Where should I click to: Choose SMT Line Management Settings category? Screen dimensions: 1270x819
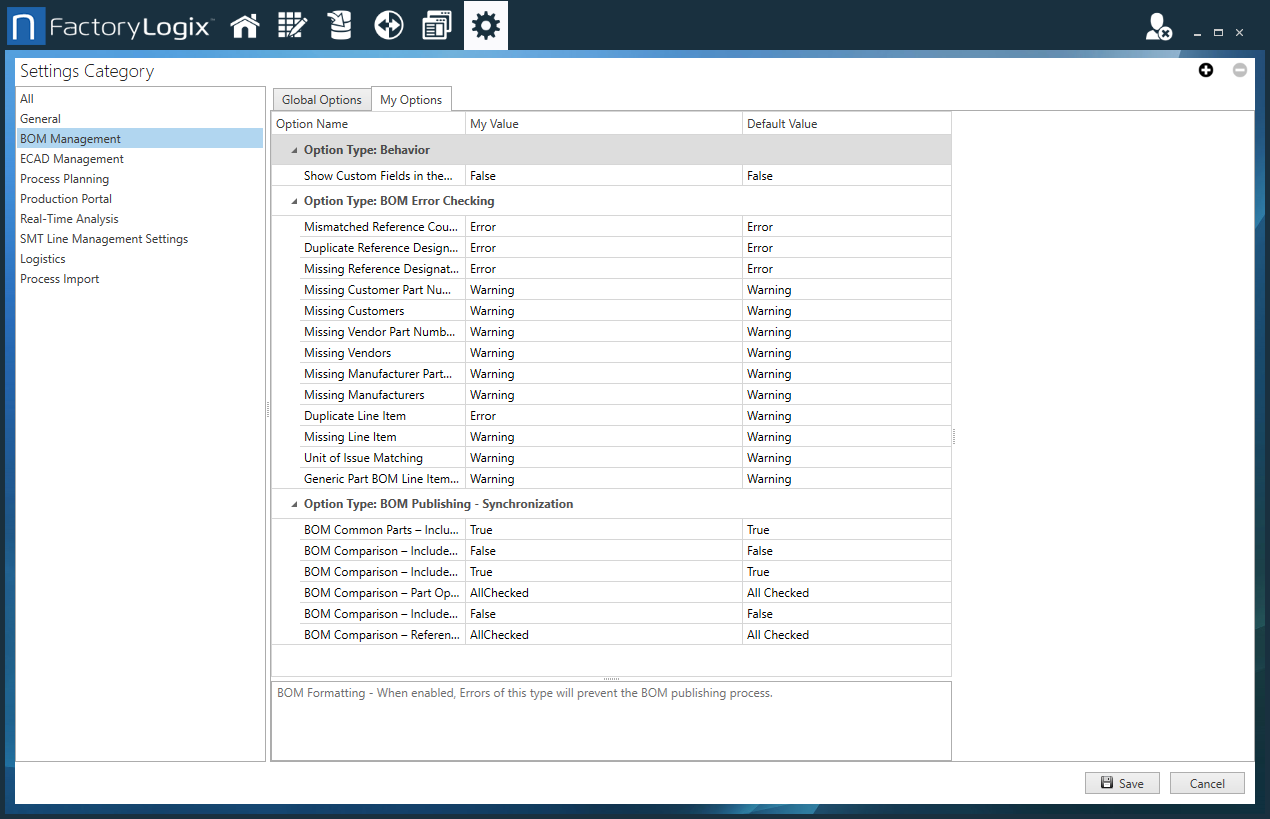[x=104, y=239]
